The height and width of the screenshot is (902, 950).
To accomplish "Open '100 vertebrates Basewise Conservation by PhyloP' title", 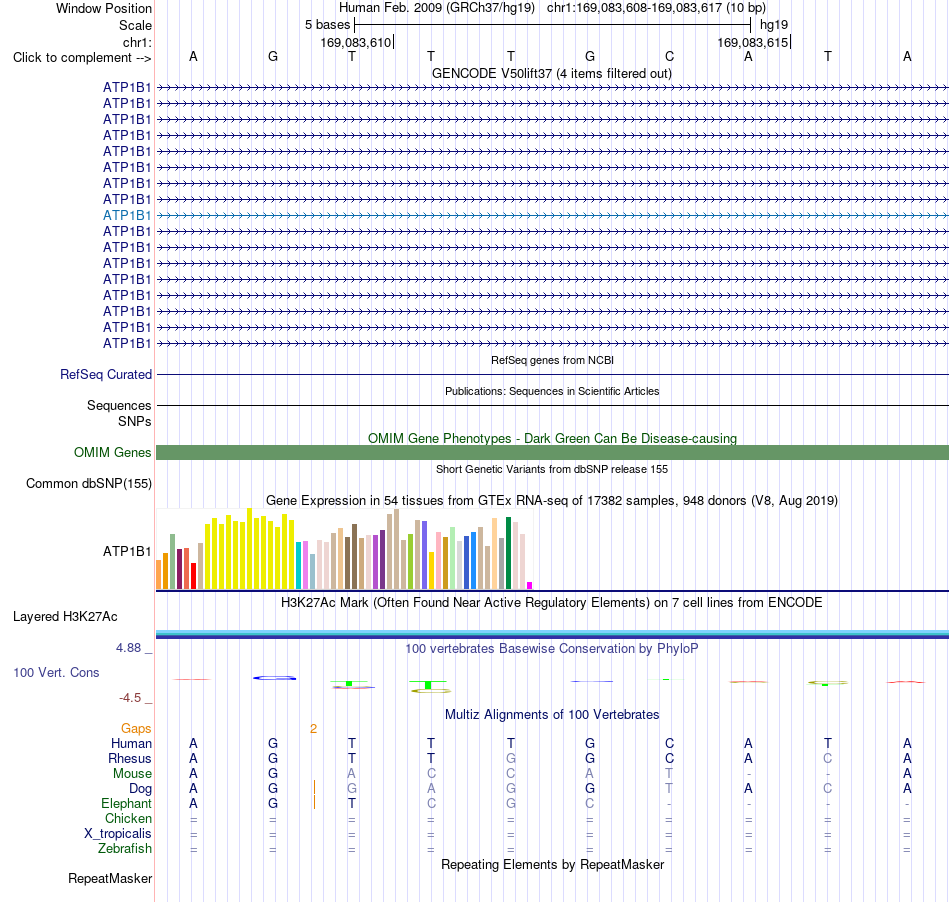I will click(x=551, y=648).
